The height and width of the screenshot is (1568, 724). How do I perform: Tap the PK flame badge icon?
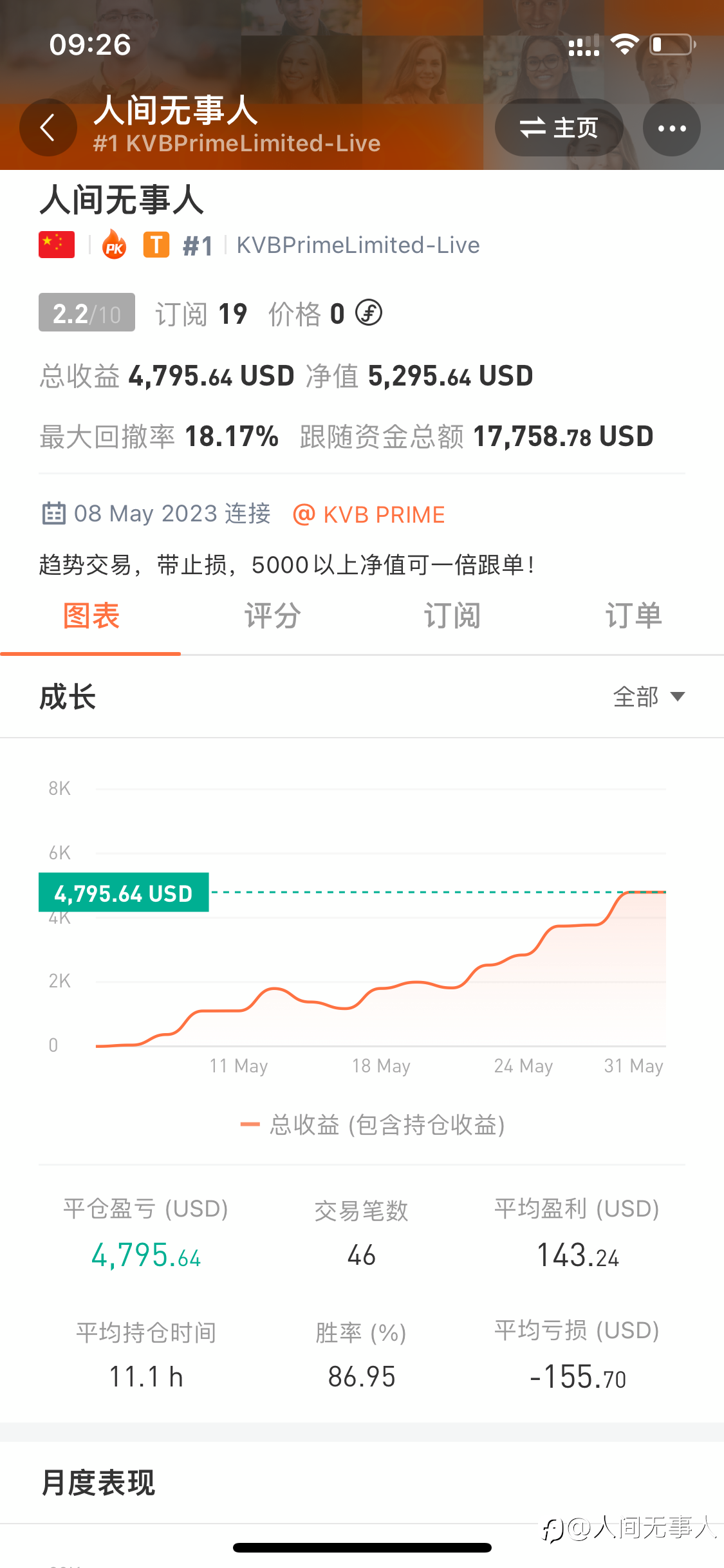(x=115, y=245)
